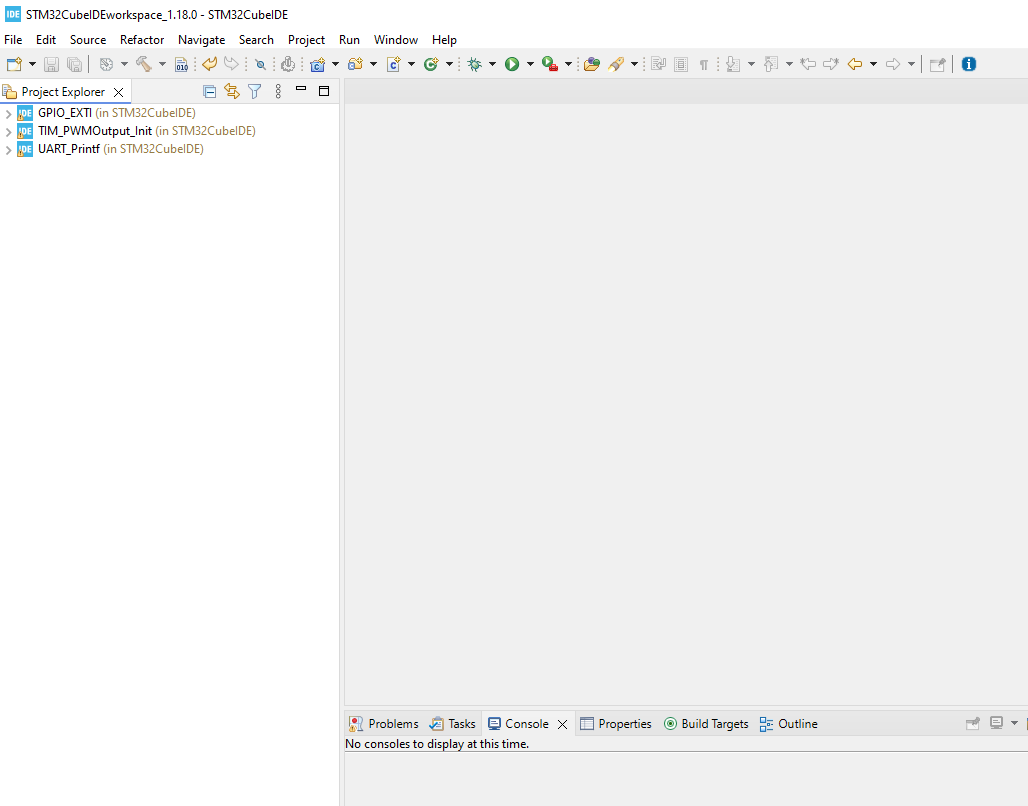Click the new source folder icon

[x=356, y=64]
